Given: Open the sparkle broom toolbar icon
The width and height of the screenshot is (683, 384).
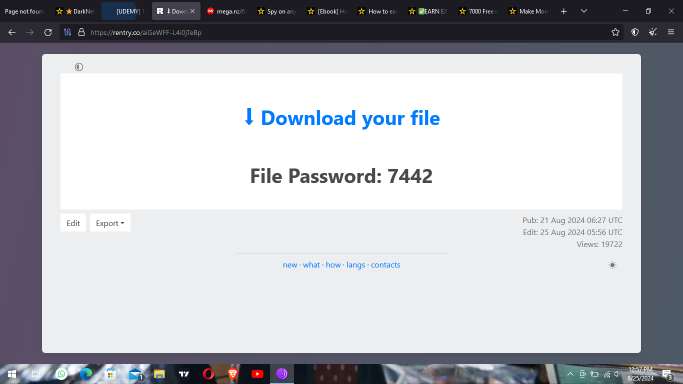Looking at the screenshot, I should [x=653, y=32].
